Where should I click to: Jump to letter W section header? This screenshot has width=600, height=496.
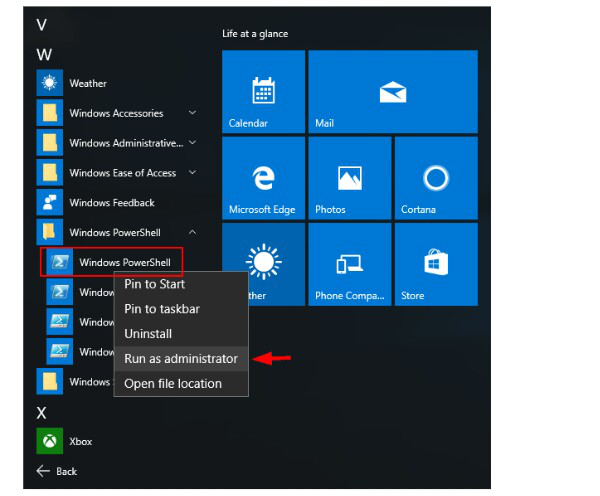[x=44, y=54]
